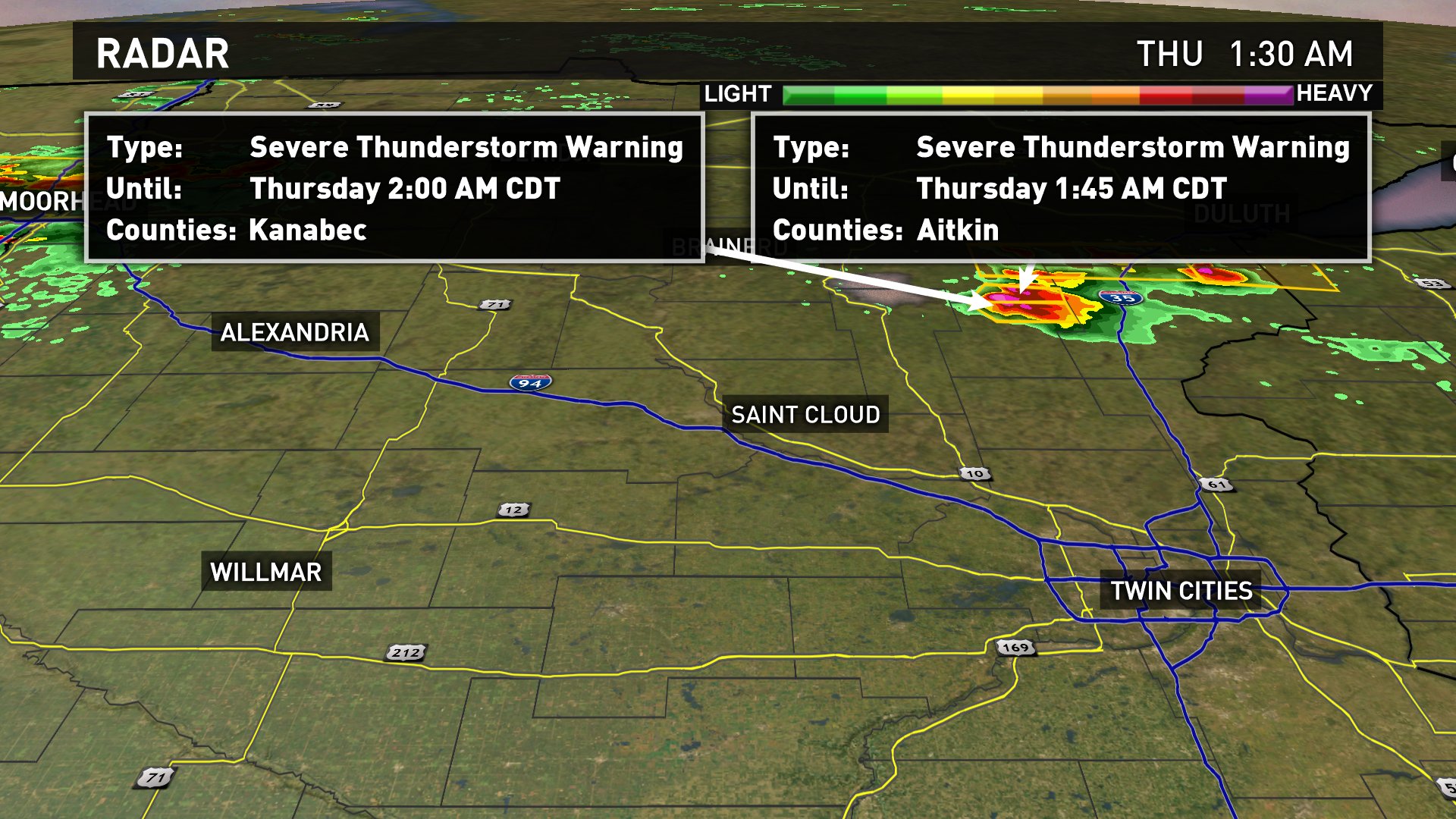Screen dimensions: 1456x819
Task: Click the storm cell pointed by white arrows
Action: click(x=1016, y=301)
